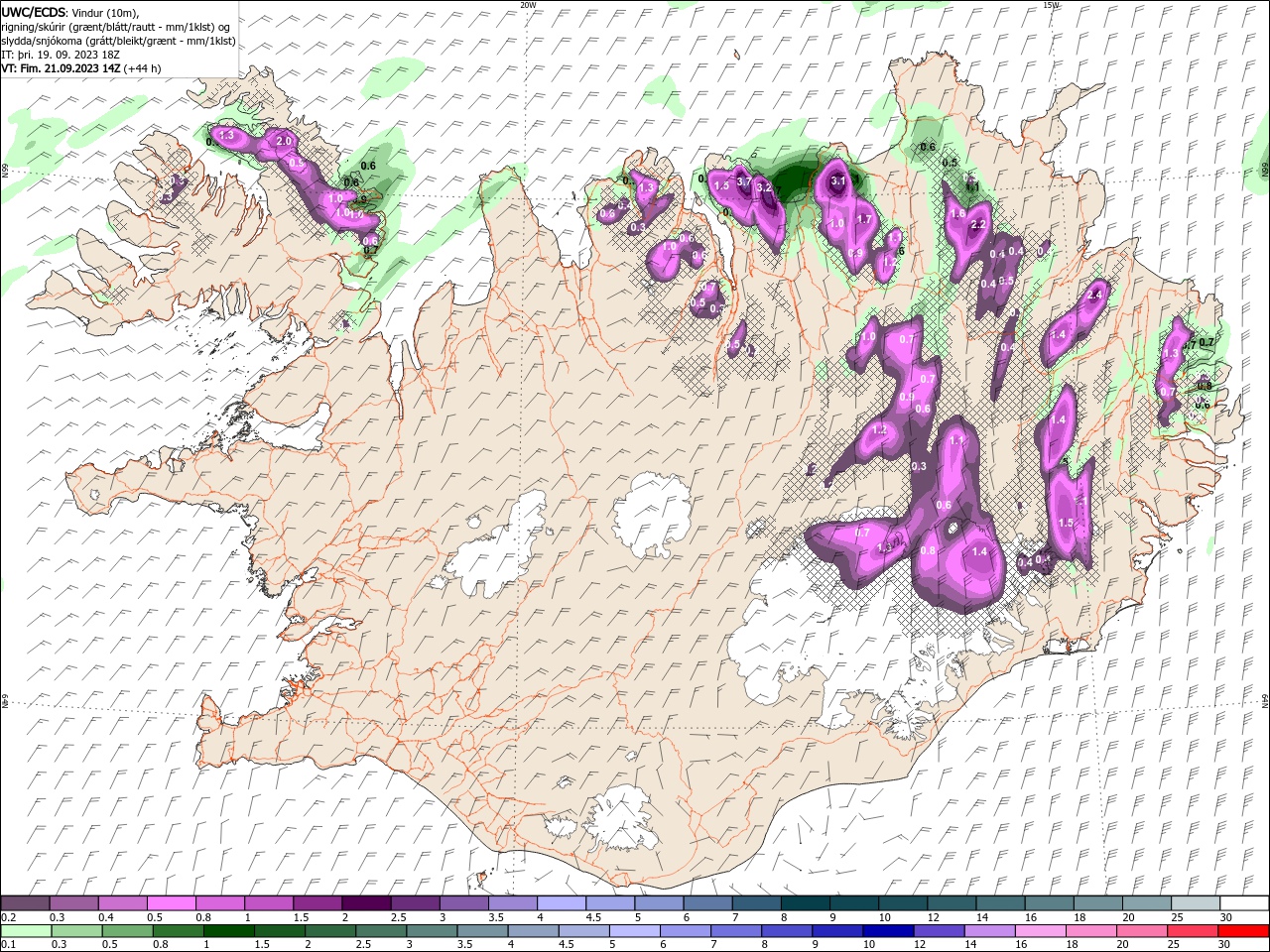This screenshot has height=952, width=1270.
Task: Select the grey-green 3 rain scale swatch
Action: tap(431, 931)
